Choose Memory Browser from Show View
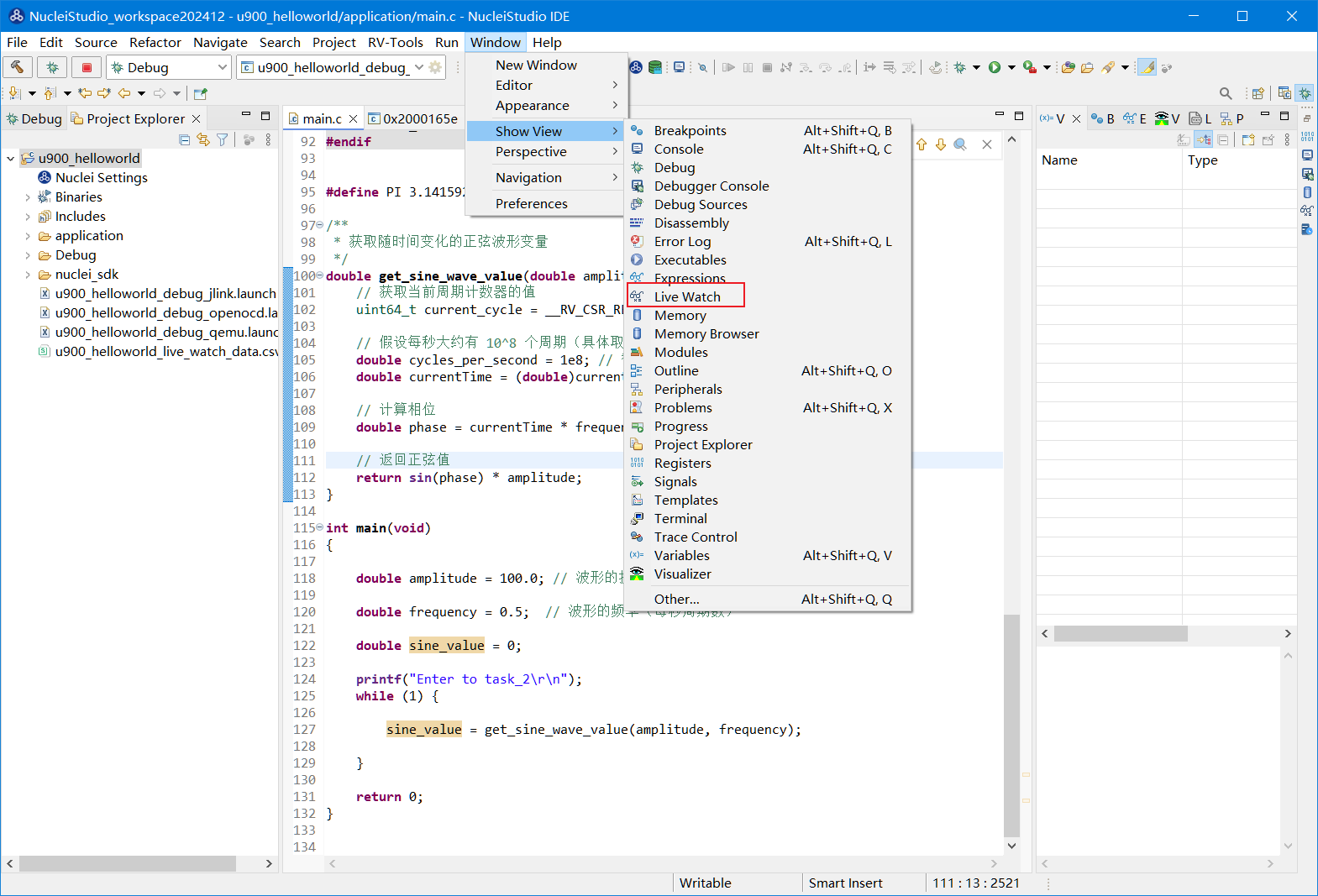 click(x=706, y=333)
